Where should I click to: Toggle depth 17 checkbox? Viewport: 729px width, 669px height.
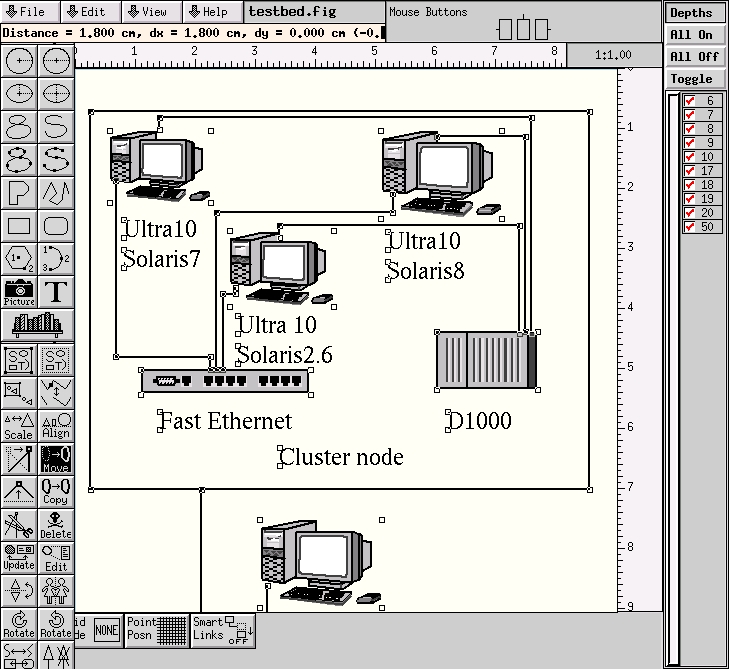point(690,171)
